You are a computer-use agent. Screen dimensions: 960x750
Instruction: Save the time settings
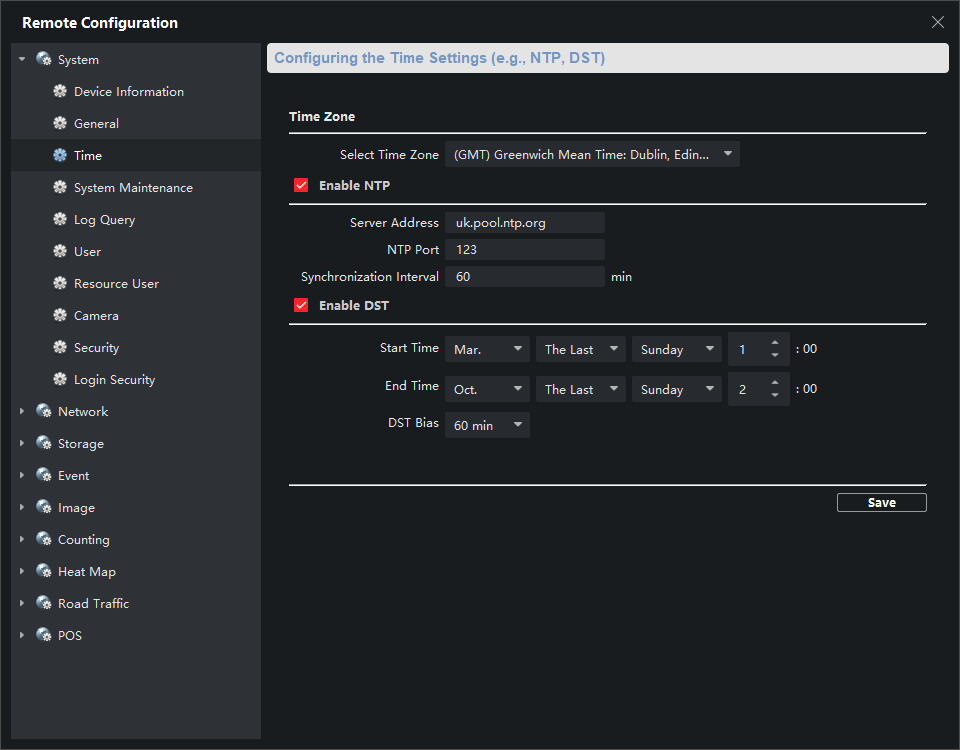[x=881, y=503]
